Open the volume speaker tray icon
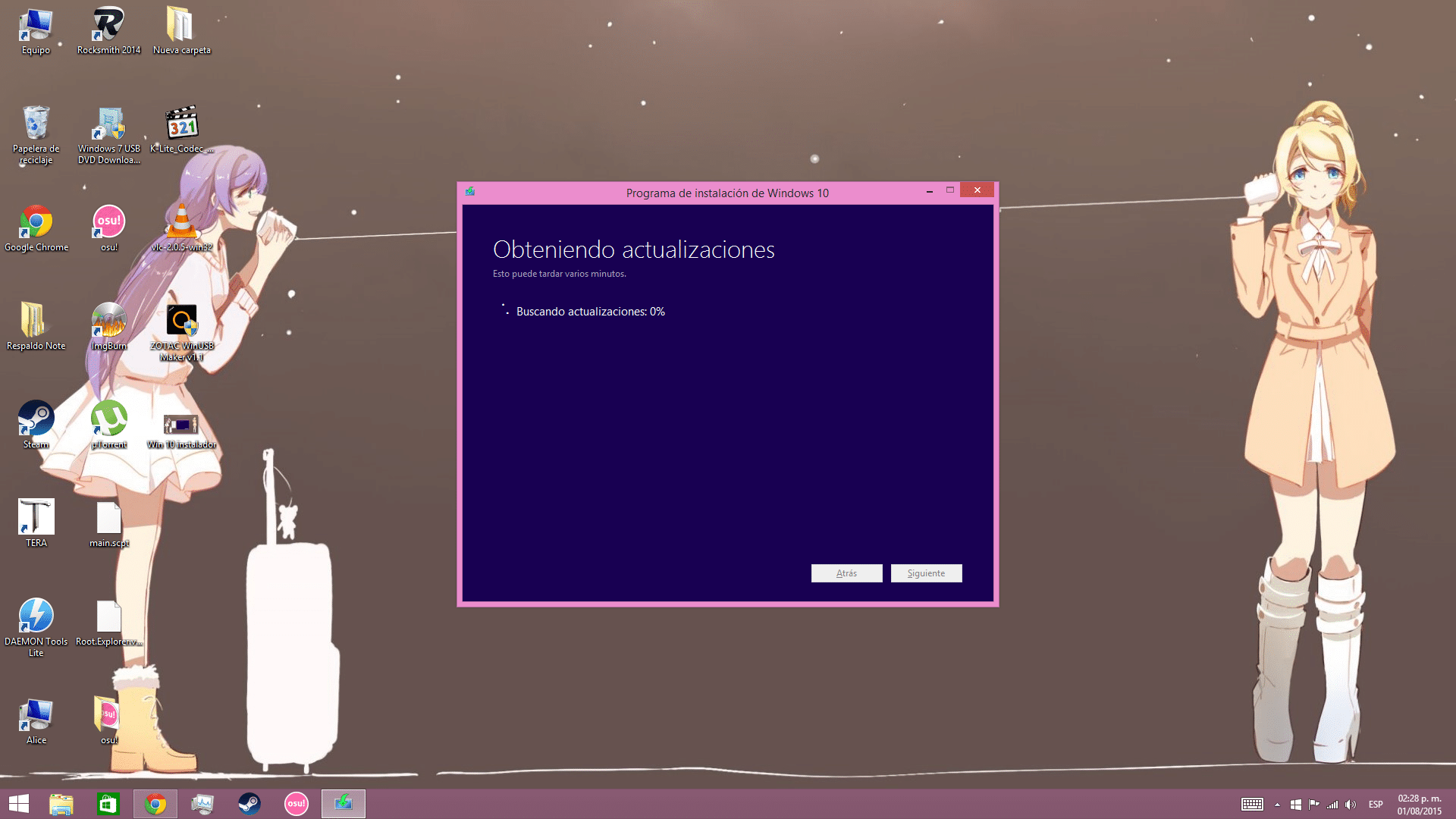Image resolution: width=1456 pixels, height=819 pixels. 1351,805
